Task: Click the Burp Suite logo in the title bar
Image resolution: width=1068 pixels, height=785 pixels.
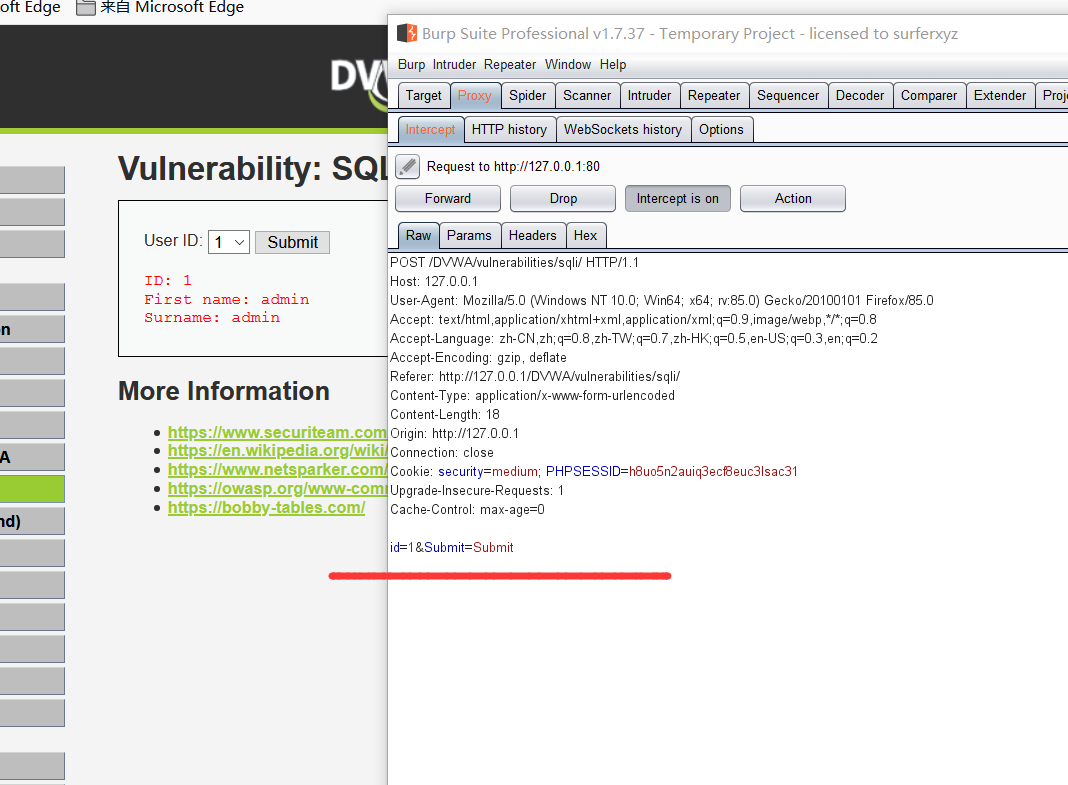Action: point(406,33)
